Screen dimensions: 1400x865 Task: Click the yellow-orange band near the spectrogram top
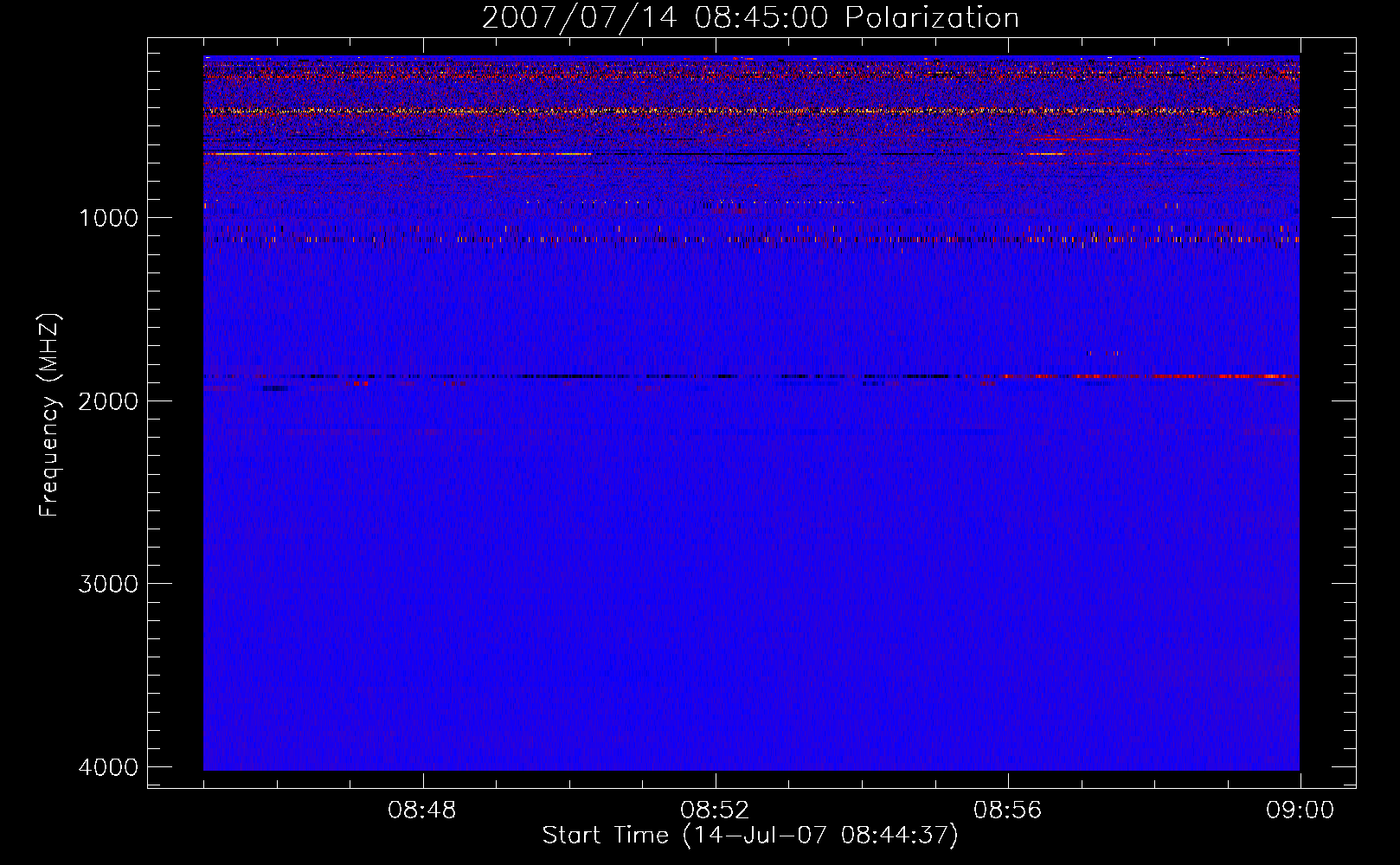[x=751, y=111]
